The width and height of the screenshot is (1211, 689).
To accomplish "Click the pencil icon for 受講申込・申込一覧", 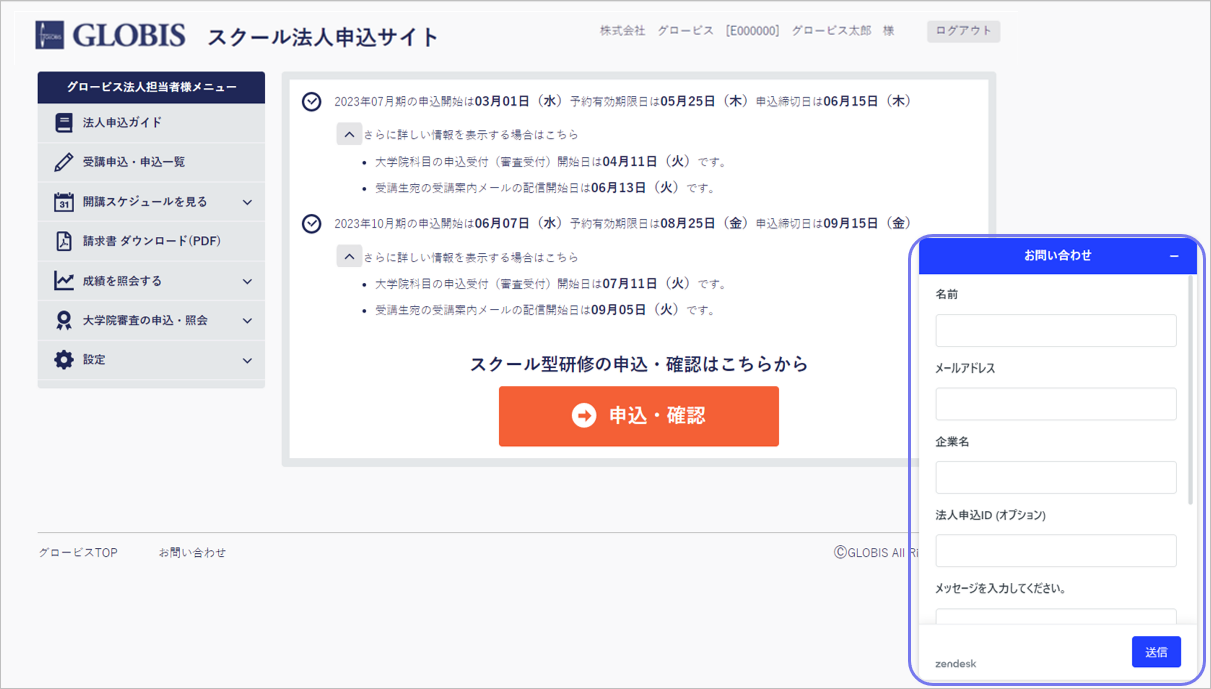I will [x=64, y=162].
